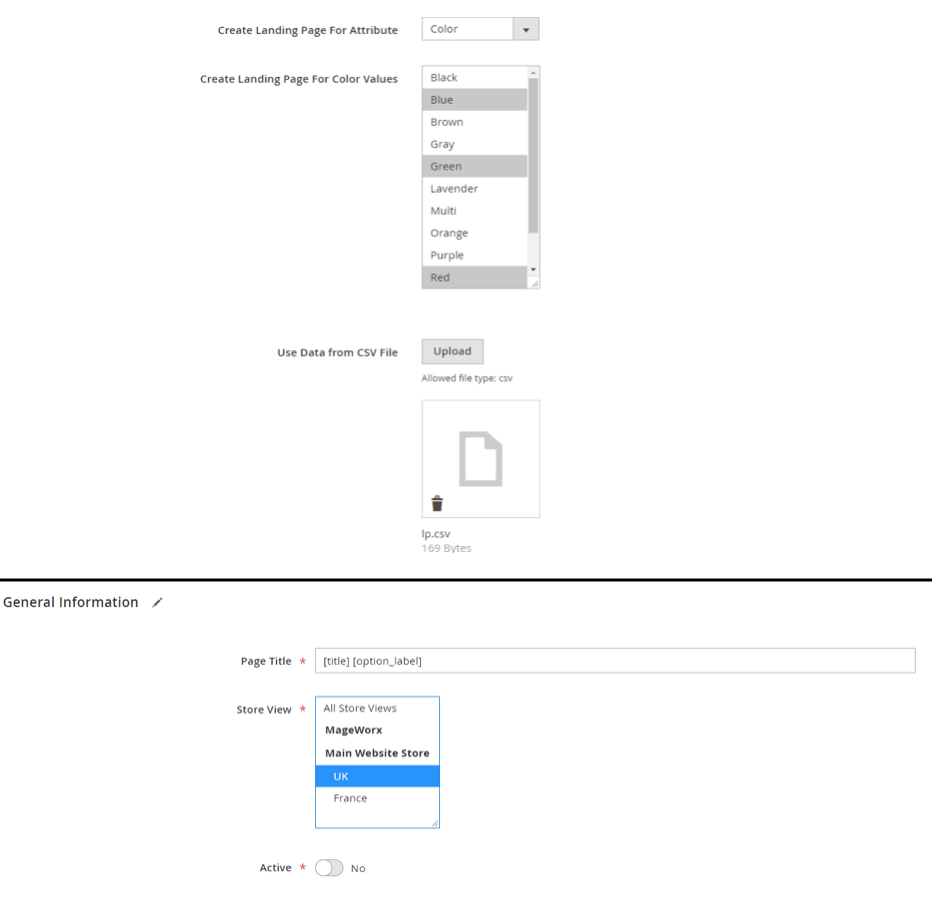Screen dimensions: 932x900
Task: Select Orange in the color values list
Action: point(474,233)
